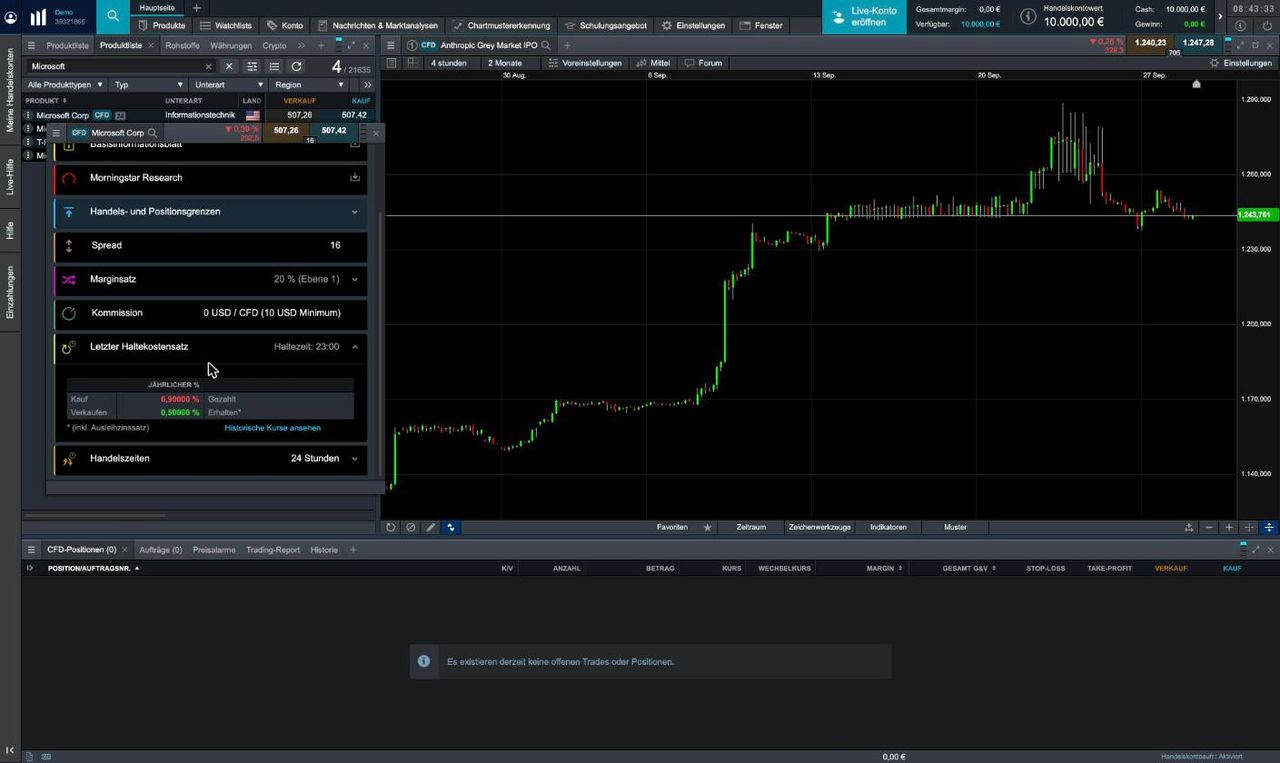The height and width of the screenshot is (763, 1280).
Task: Toggle the blue crosshair mode button
Action: [x=450, y=527]
